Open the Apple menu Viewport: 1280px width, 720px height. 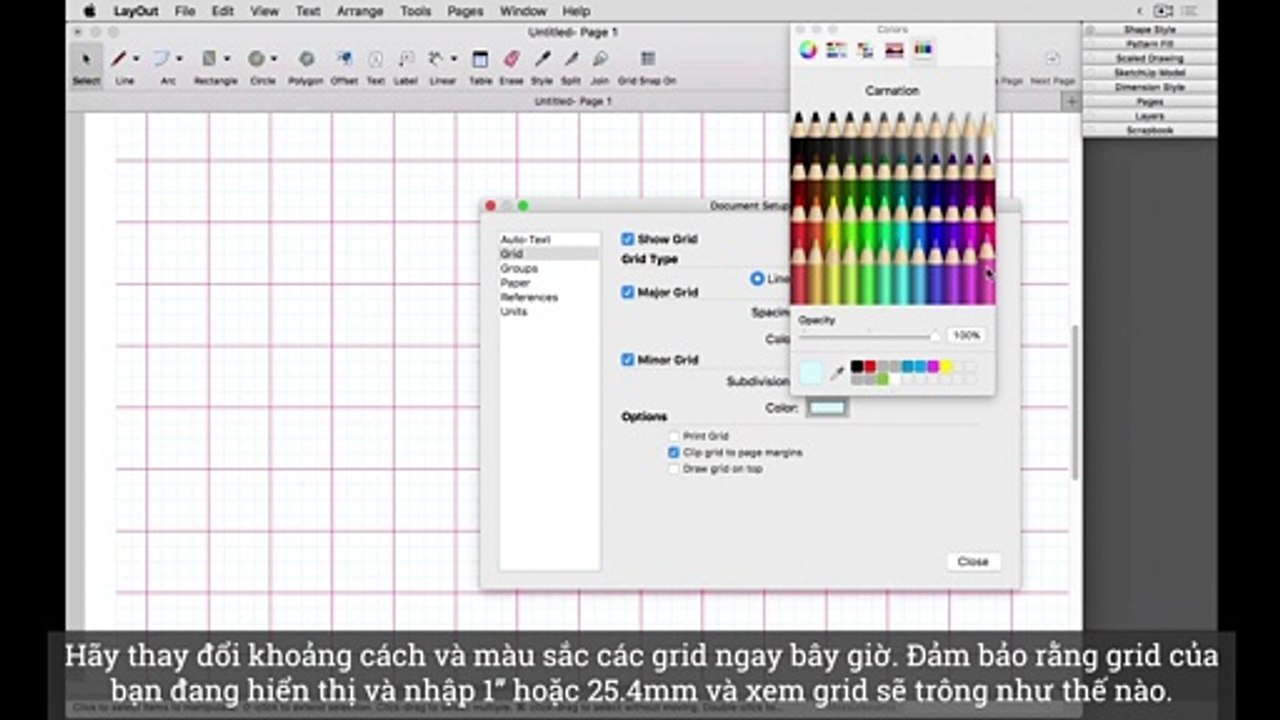tap(89, 11)
